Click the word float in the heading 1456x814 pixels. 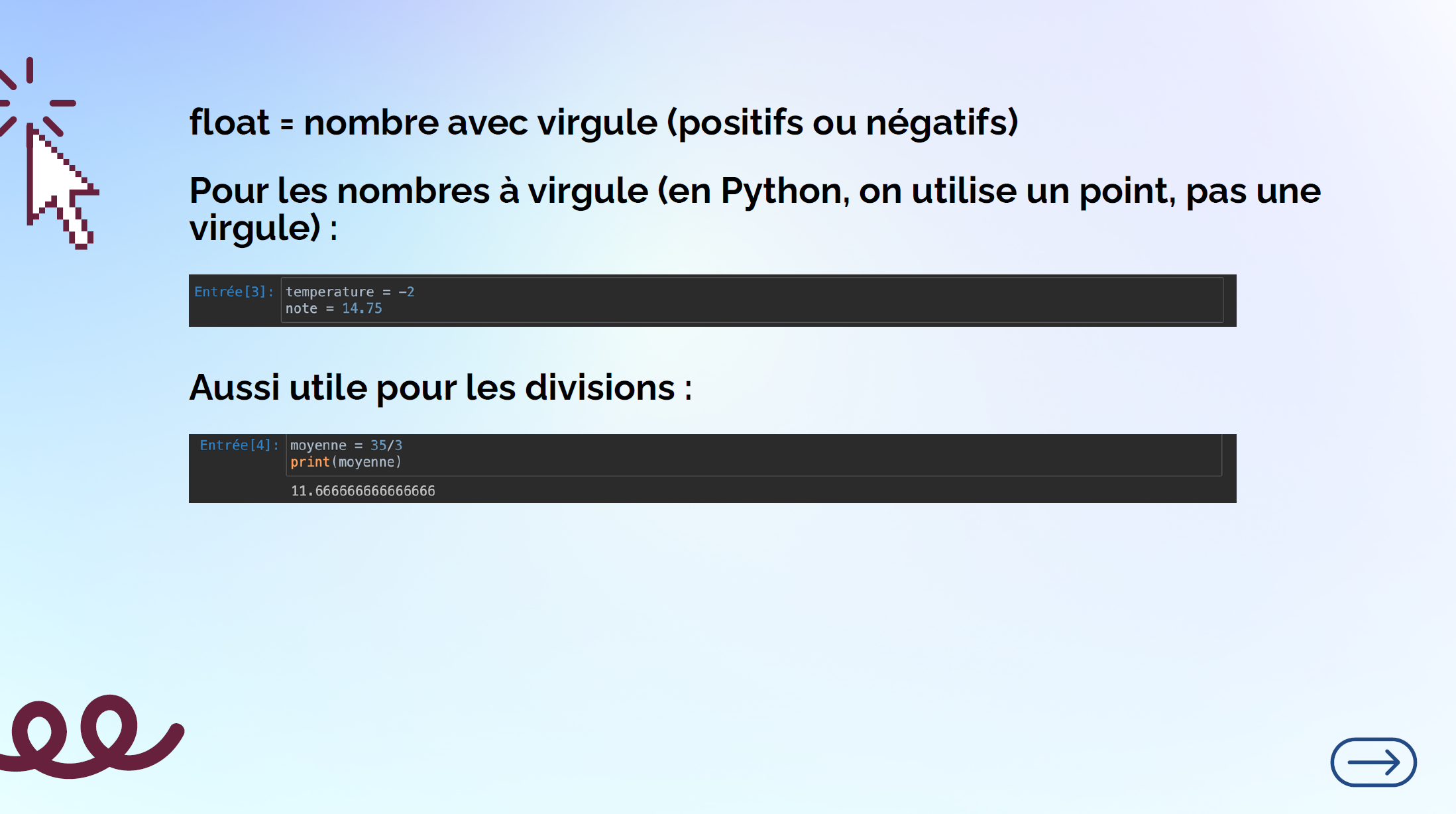229,123
